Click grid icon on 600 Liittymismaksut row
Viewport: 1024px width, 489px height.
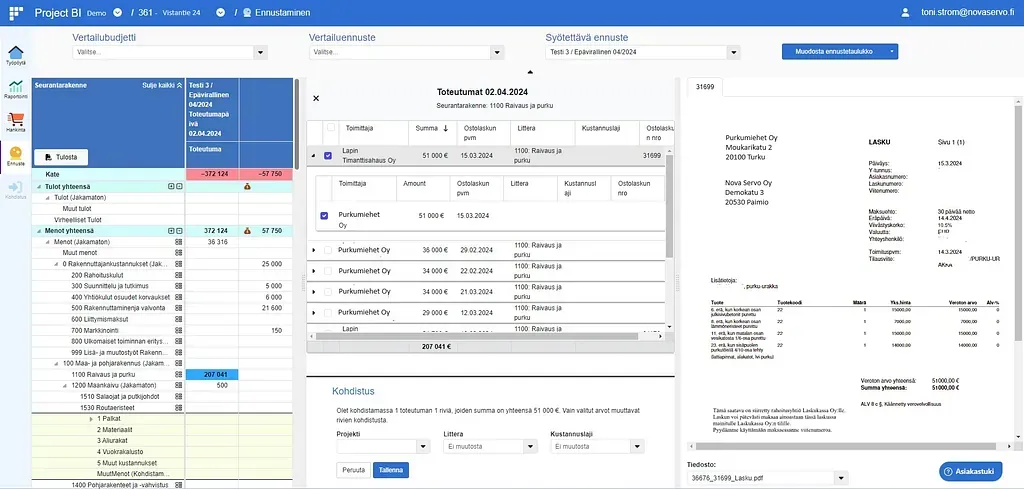[x=179, y=319]
